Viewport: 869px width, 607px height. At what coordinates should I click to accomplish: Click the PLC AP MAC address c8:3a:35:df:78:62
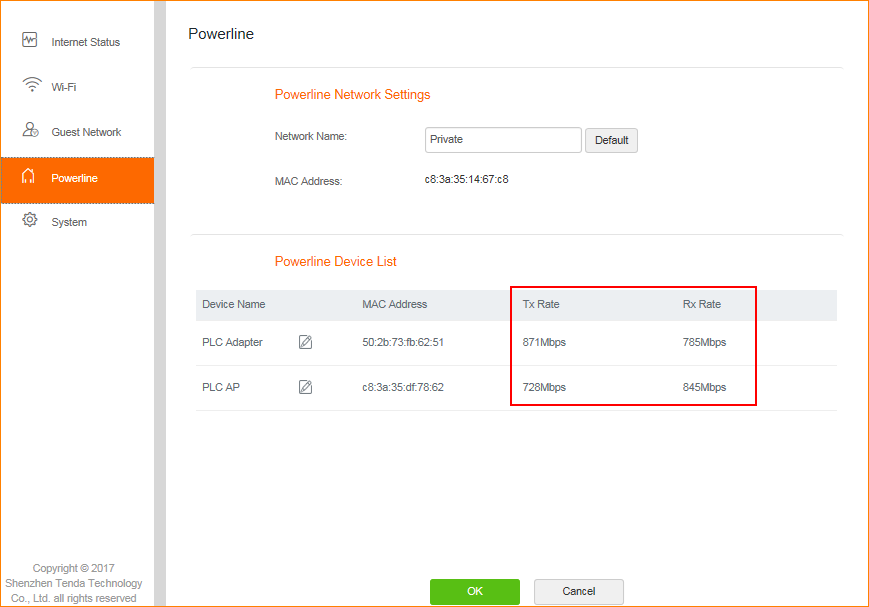[x=403, y=387]
